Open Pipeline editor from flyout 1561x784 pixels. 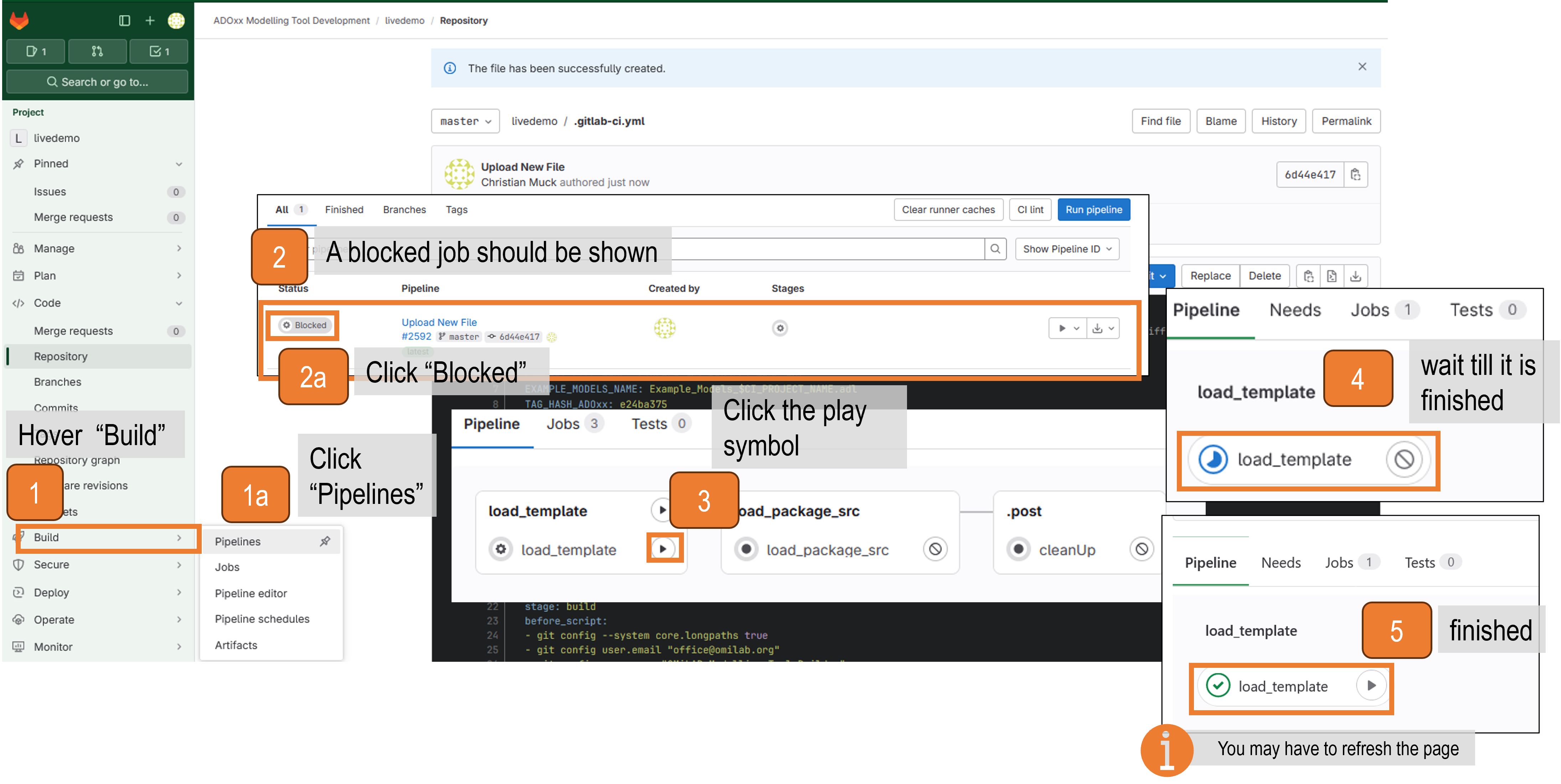pos(270,594)
